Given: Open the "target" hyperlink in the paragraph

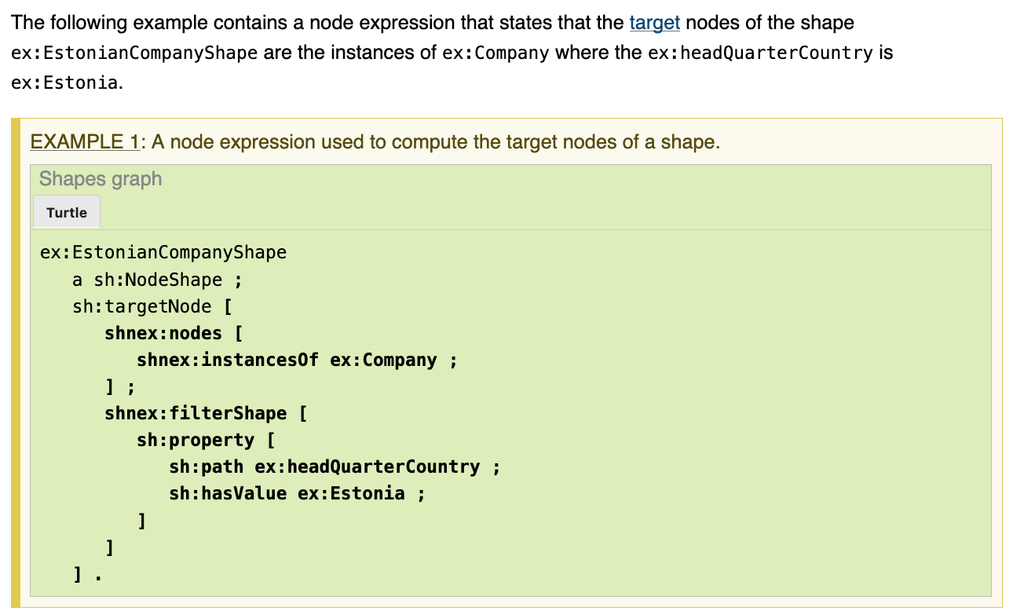Looking at the screenshot, I should 654,22.
